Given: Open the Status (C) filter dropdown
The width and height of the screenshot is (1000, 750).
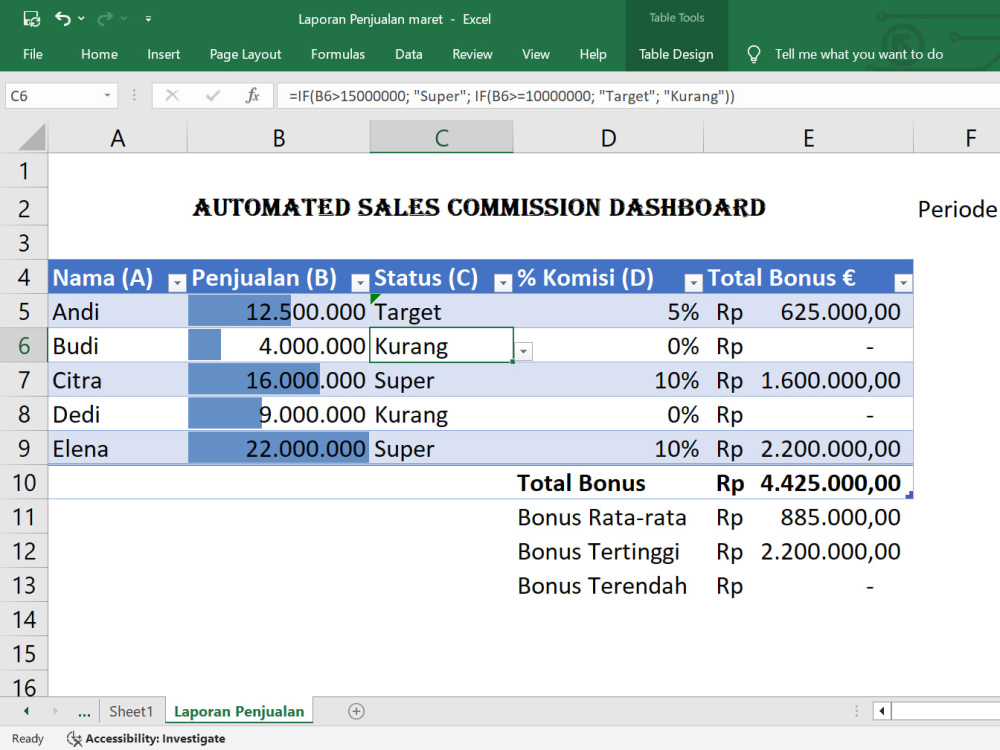Looking at the screenshot, I should [503, 282].
